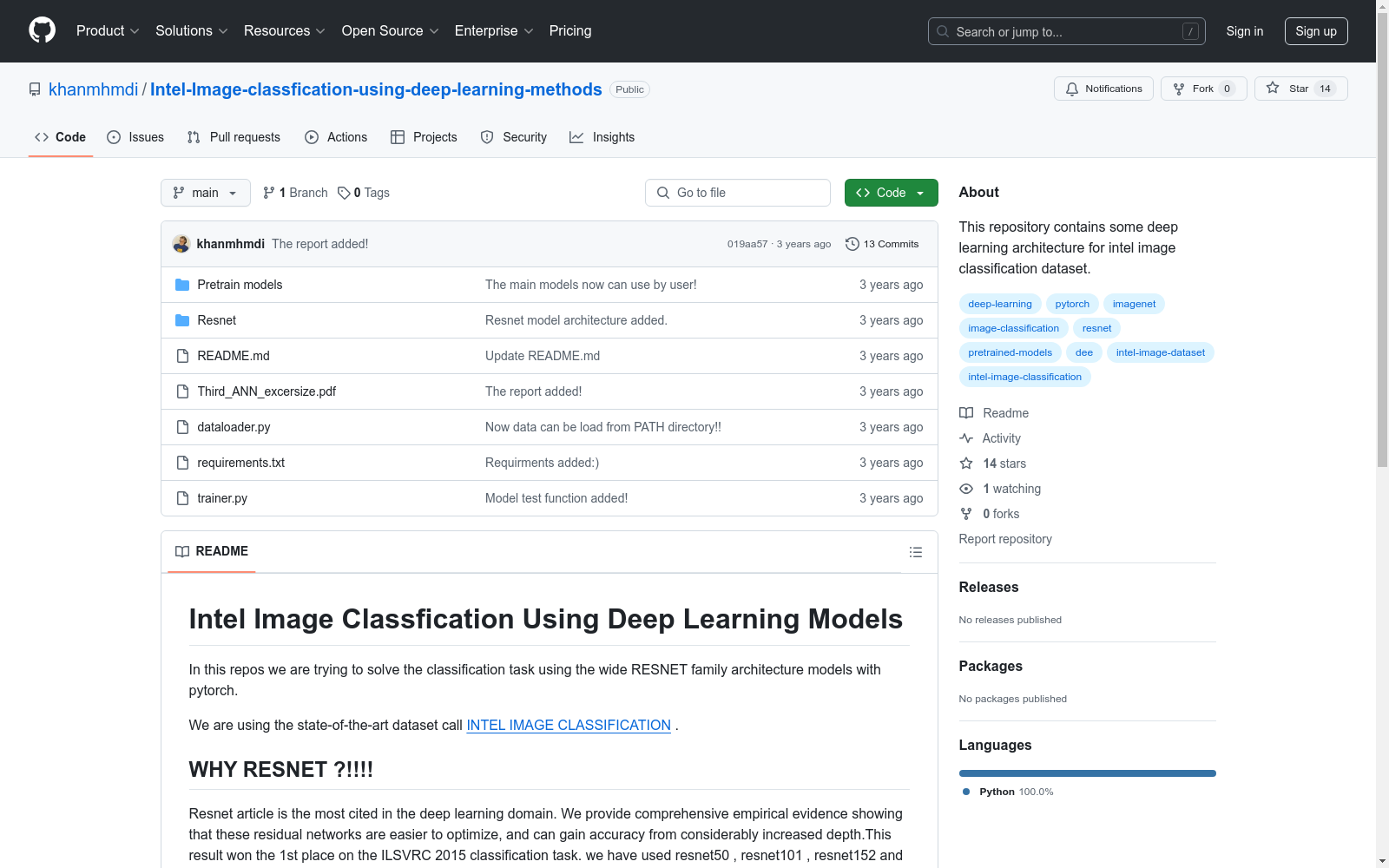This screenshot has width=1389, height=868.
Task: Click the dataloader.py file icon
Action: [x=182, y=427]
